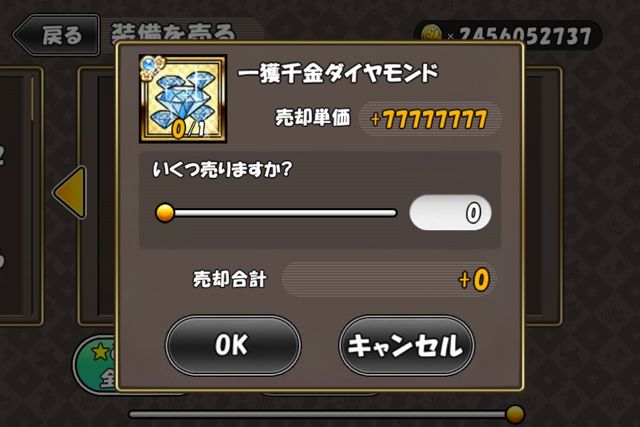Click the quantity input field showing 0
640x427 pixels.
451,213
